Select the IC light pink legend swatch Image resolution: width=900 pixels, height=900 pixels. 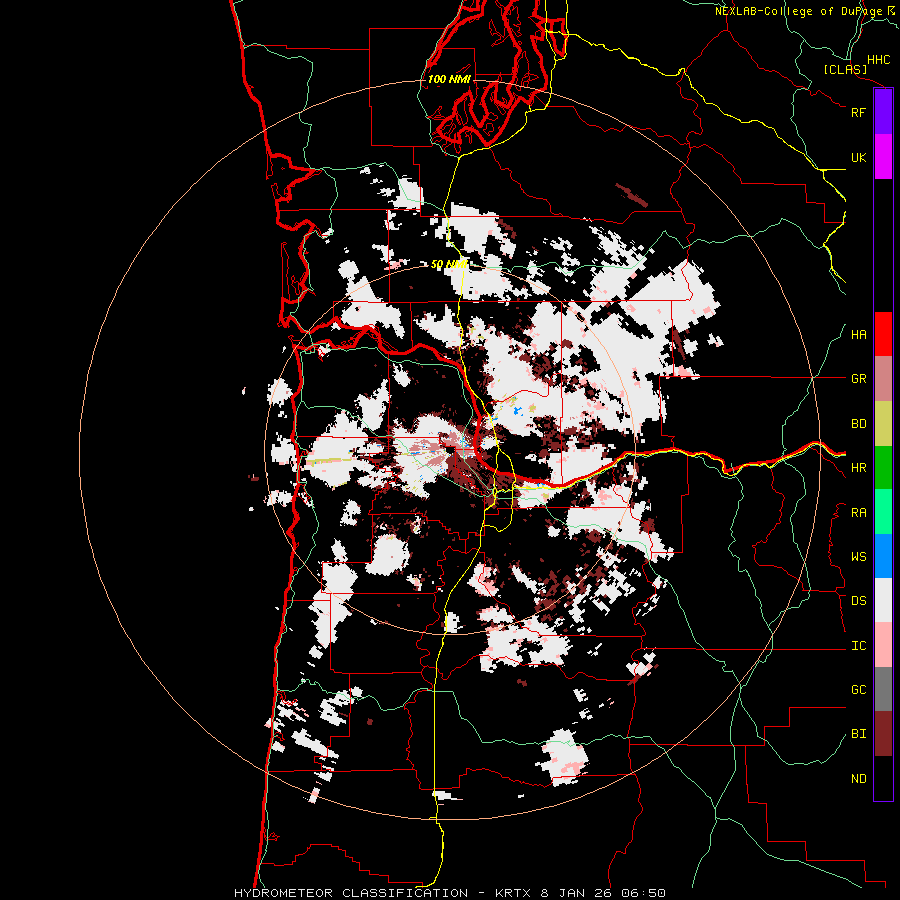(883, 645)
